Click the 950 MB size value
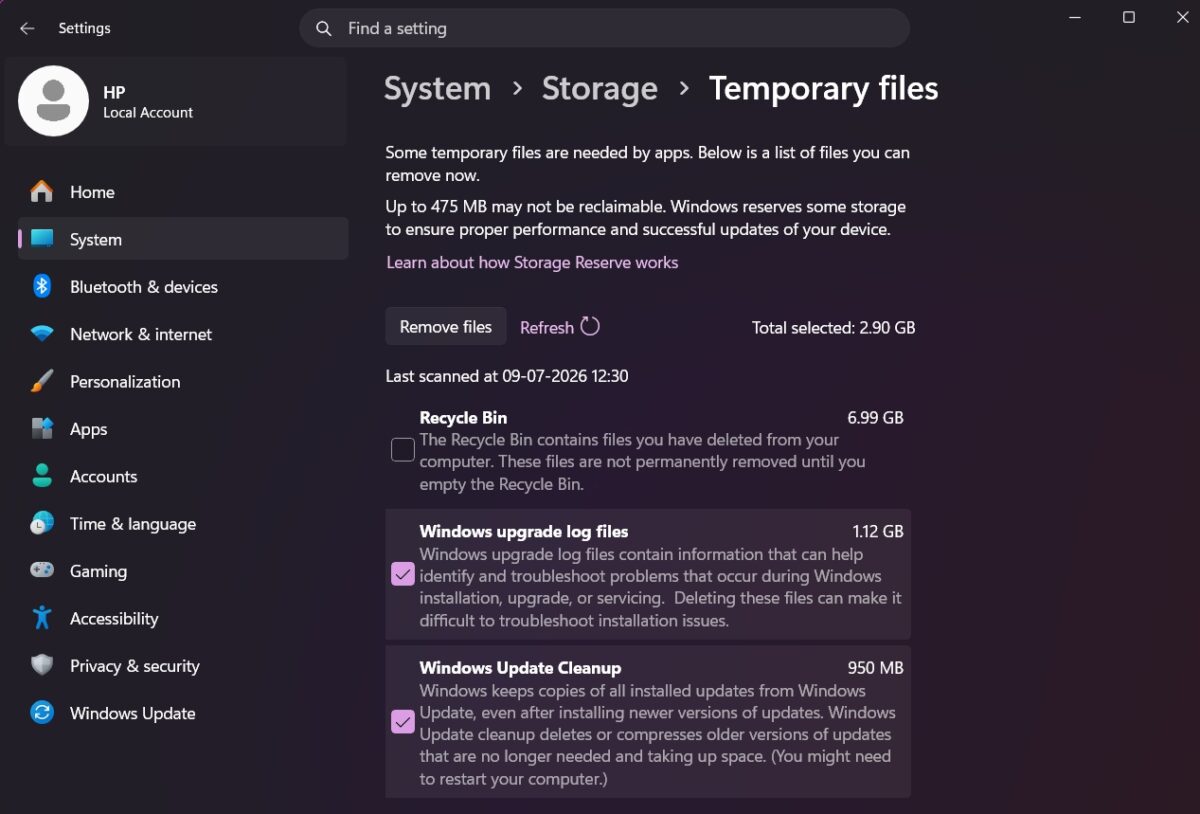The width and height of the screenshot is (1200, 814). tap(876, 668)
